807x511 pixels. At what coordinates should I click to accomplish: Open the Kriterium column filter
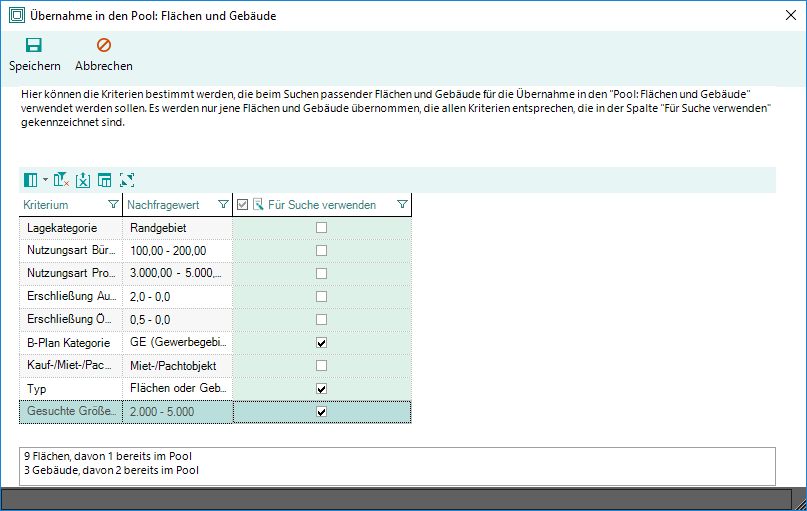[x=111, y=205]
